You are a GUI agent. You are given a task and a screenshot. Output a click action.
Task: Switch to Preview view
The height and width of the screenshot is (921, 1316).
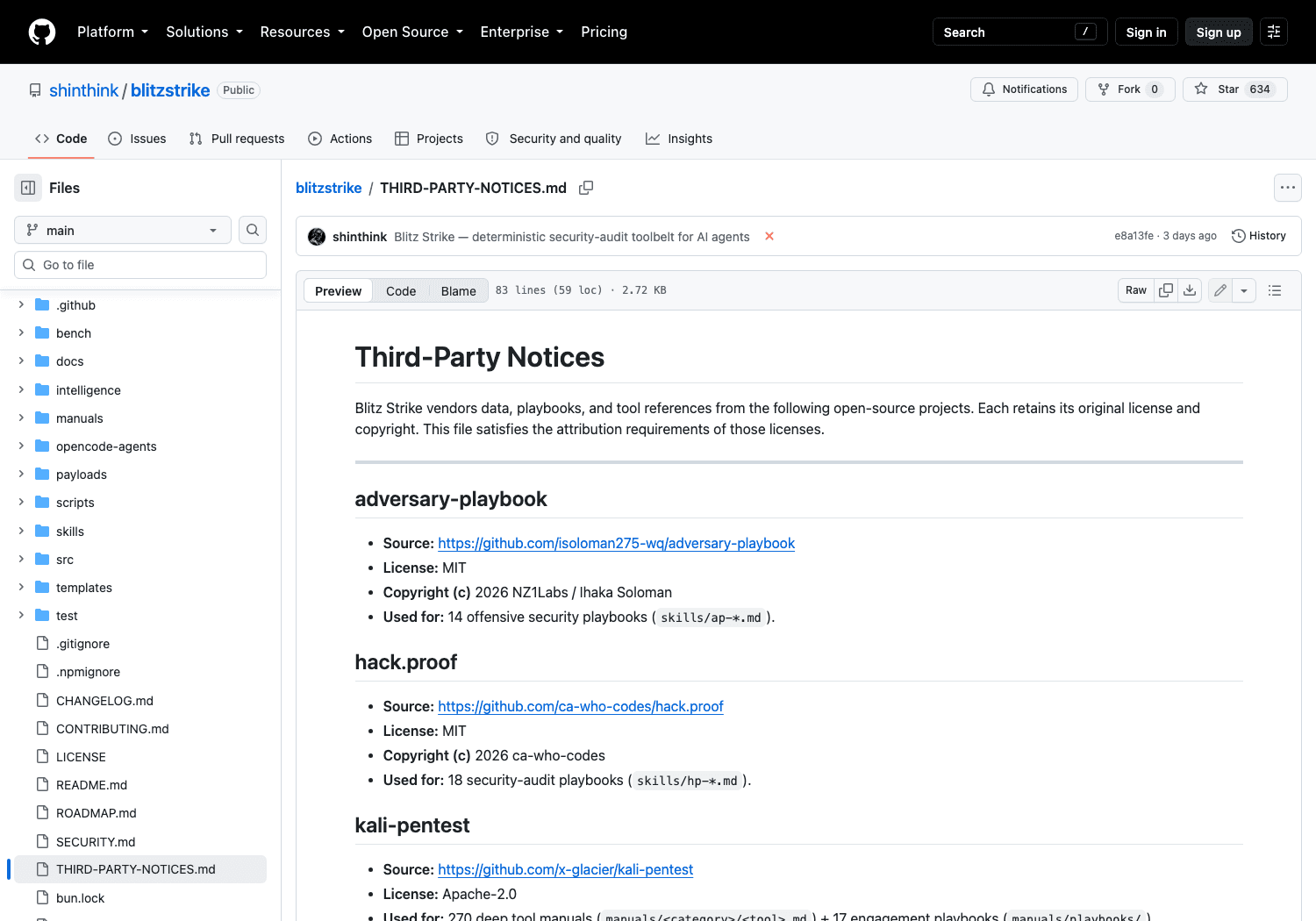tap(338, 291)
